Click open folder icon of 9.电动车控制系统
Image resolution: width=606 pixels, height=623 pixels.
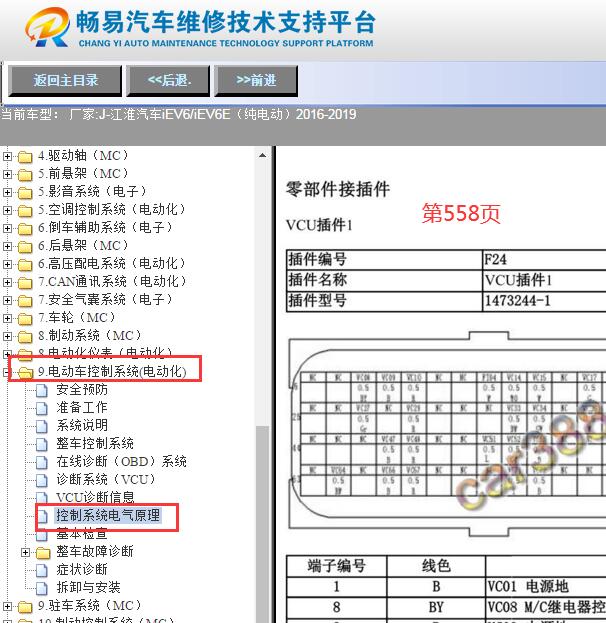pos(25,373)
